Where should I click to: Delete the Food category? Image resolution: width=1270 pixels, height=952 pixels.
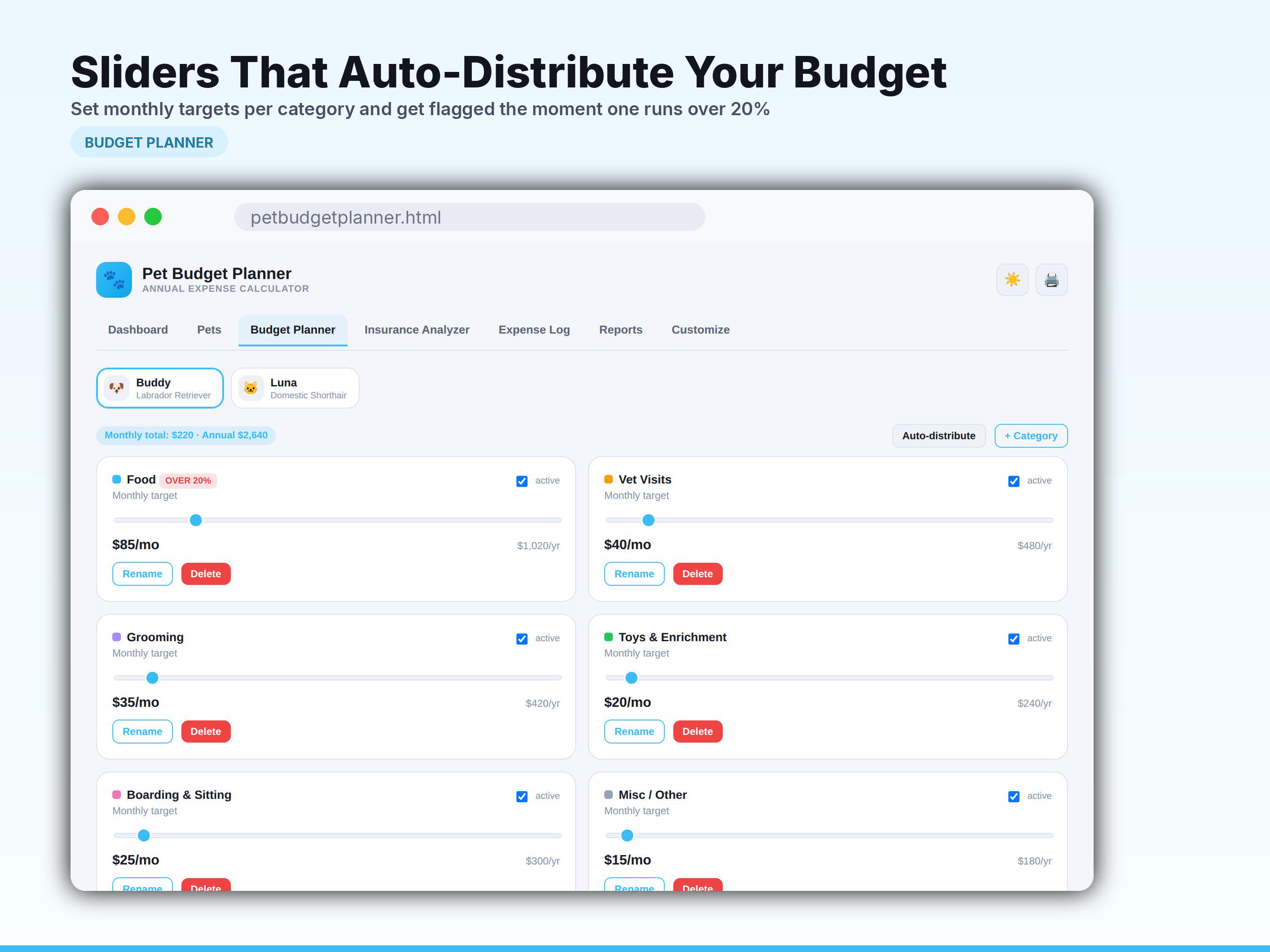click(206, 574)
